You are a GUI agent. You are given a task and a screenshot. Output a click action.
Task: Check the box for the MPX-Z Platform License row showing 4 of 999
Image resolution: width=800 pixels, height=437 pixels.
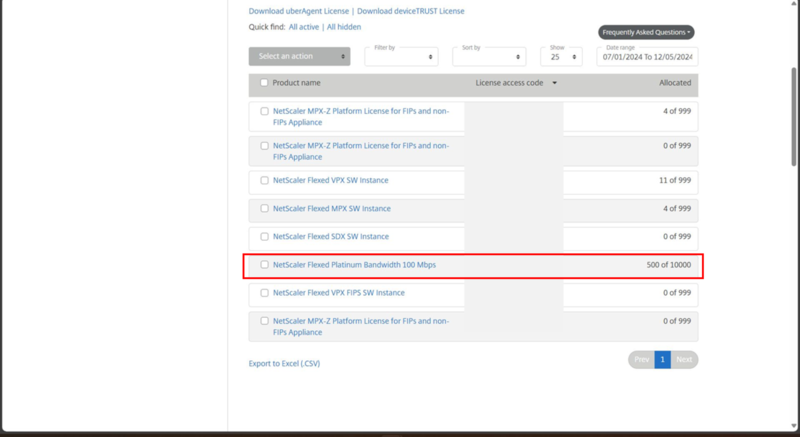click(x=264, y=111)
